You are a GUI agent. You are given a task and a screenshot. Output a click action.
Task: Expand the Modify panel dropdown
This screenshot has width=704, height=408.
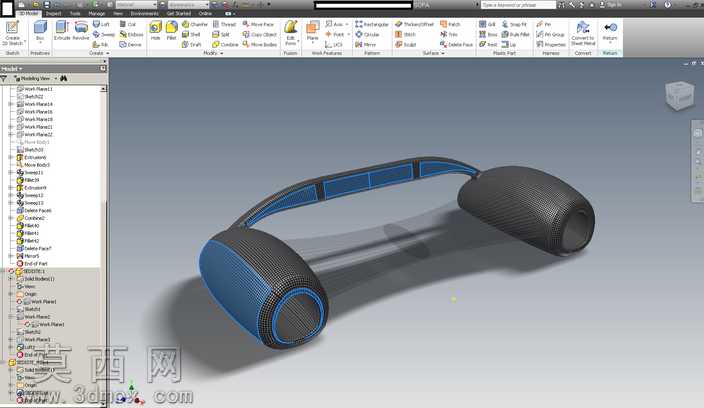pyautogui.click(x=213, y=53)
